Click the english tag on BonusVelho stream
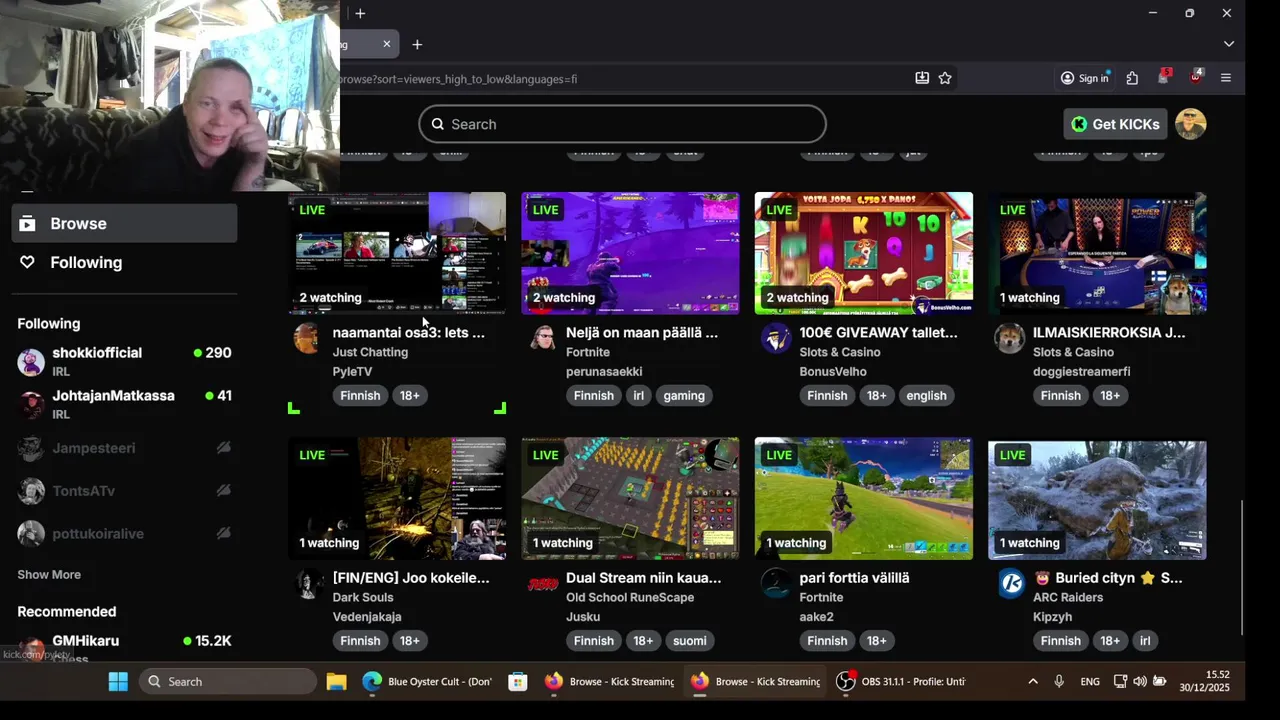1280x720 pixels. click(x=926, y=395)
